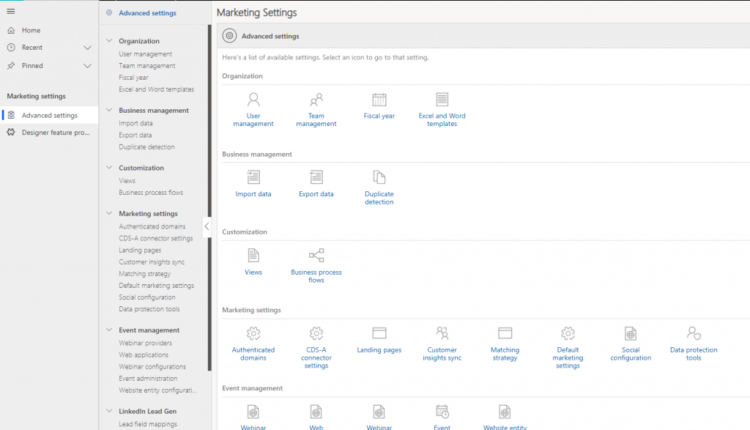Click the Authenticated domains sidebar link
Viewport: 750px width, 430px height.
151,227
